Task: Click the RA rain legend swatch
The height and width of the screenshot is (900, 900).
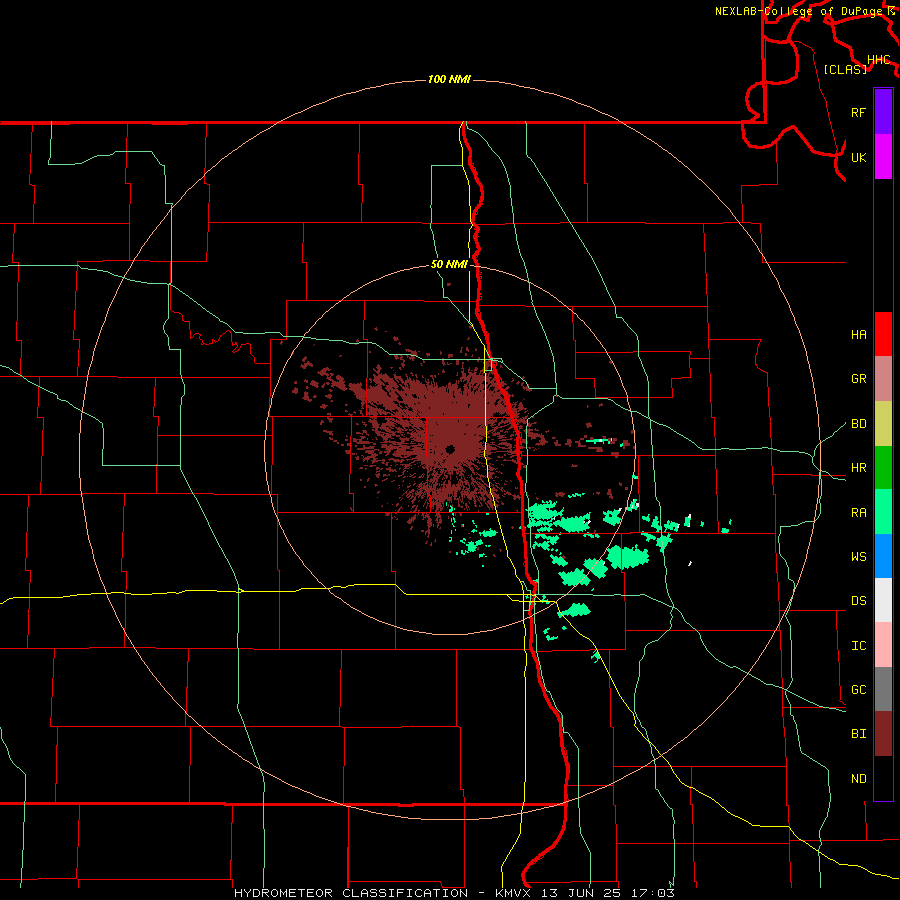Action: pos(883,512)
